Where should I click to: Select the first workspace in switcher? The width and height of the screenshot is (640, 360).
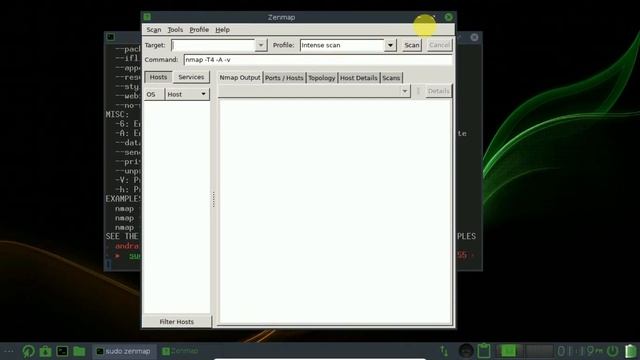(x=509, y=351)
